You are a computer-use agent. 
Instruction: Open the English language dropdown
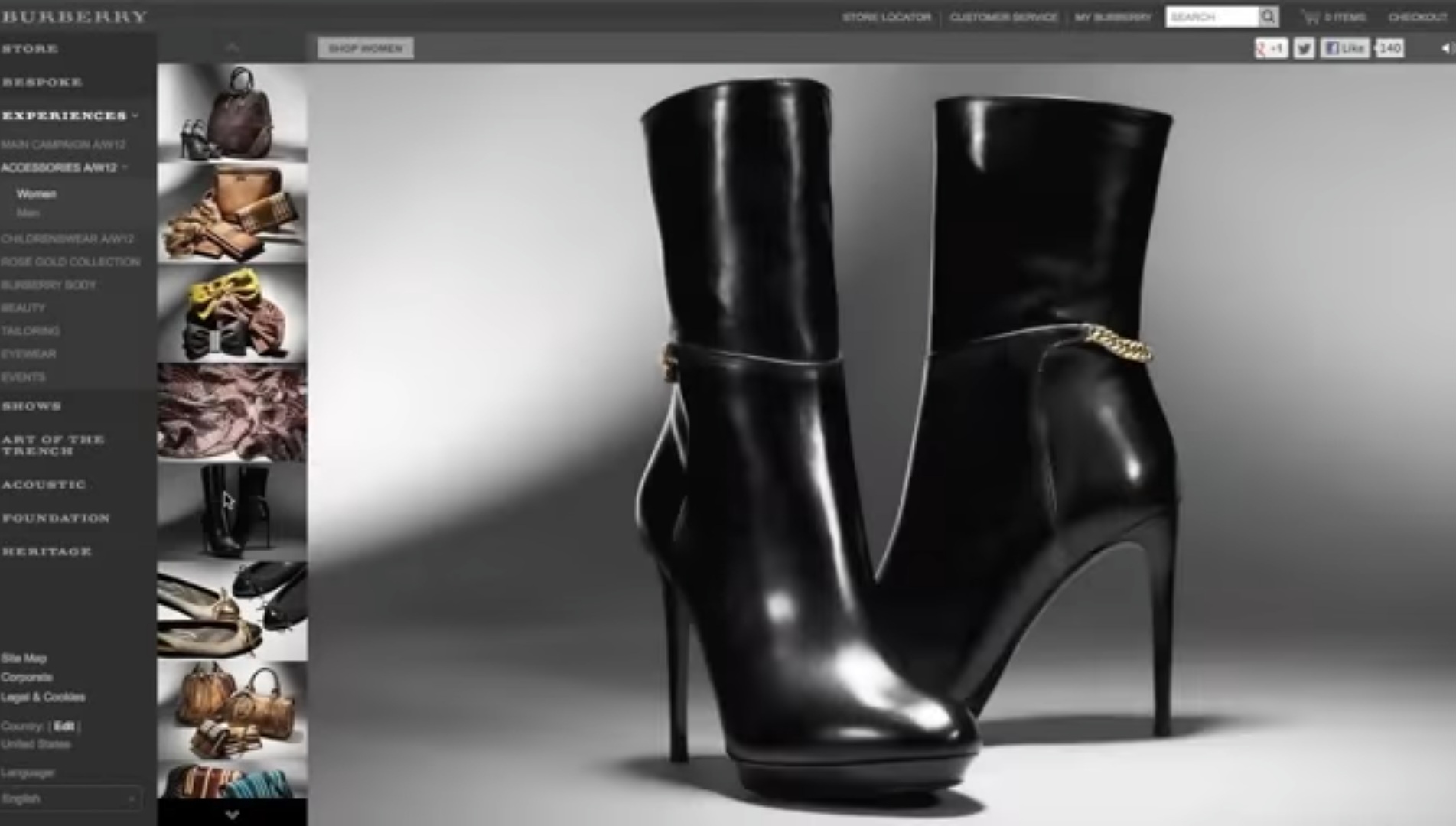pos(70,798)
